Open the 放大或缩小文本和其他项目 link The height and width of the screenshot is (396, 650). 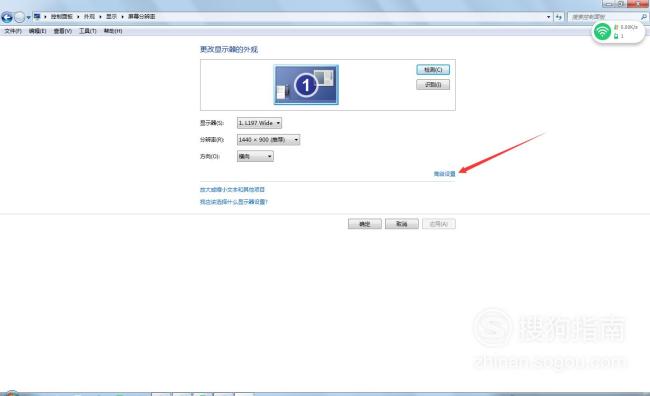(x=232, y=189)
